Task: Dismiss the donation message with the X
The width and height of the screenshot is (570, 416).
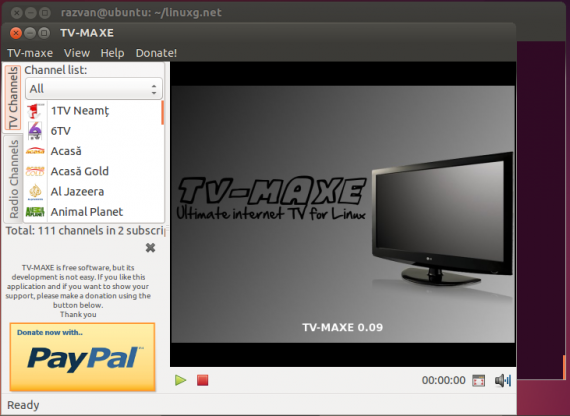Action: [x=150, y=248]
